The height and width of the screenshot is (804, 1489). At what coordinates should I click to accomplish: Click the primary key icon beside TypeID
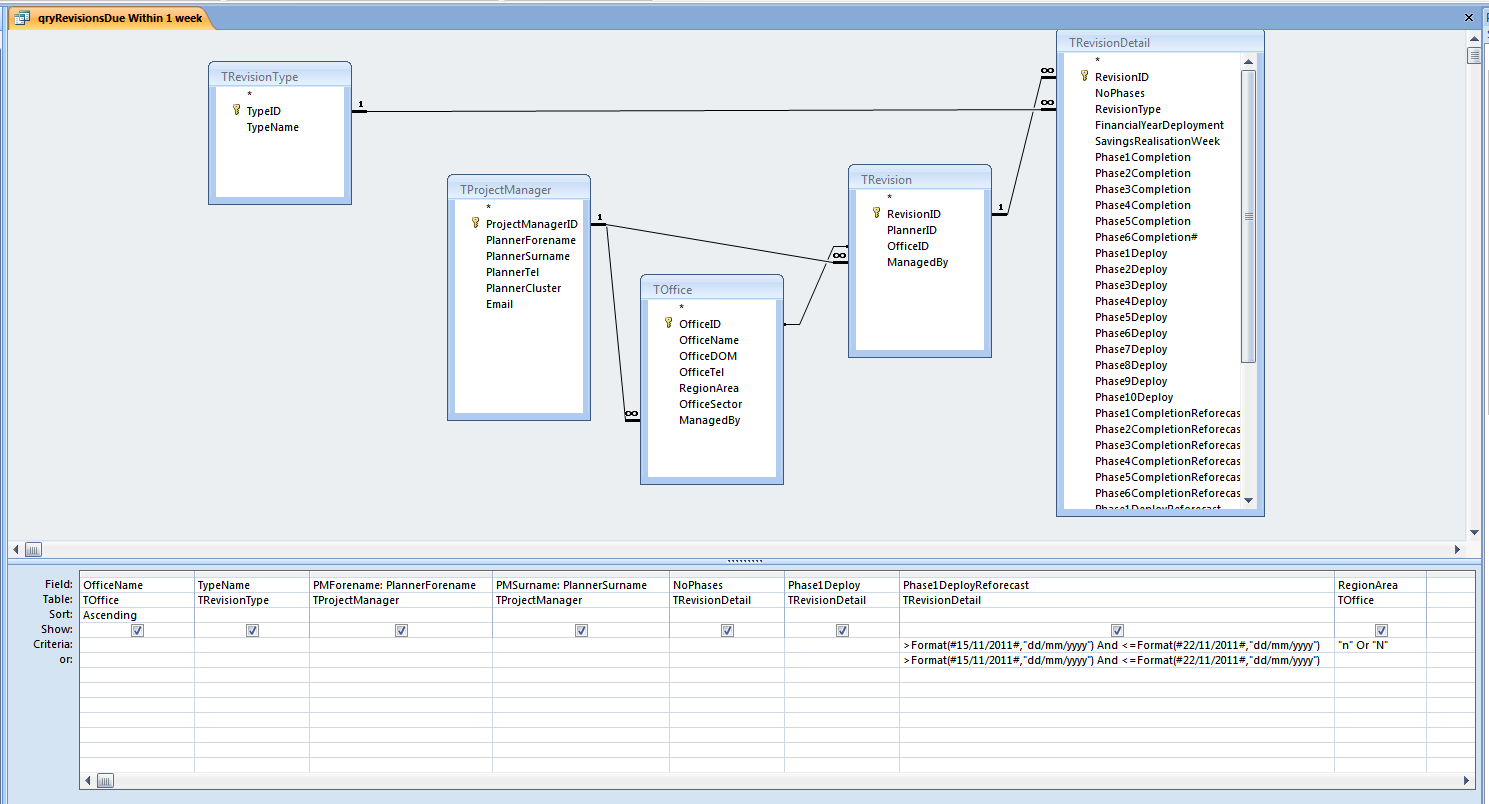pyautogui.click(x=237, y=111)
